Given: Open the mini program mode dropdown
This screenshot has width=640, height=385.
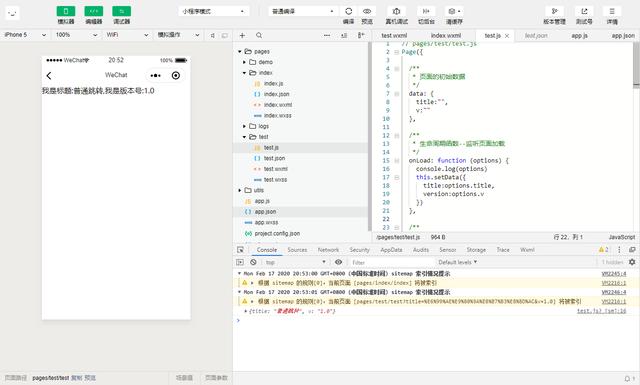Looking at the screenshot, I should click(x=214, y=11).
